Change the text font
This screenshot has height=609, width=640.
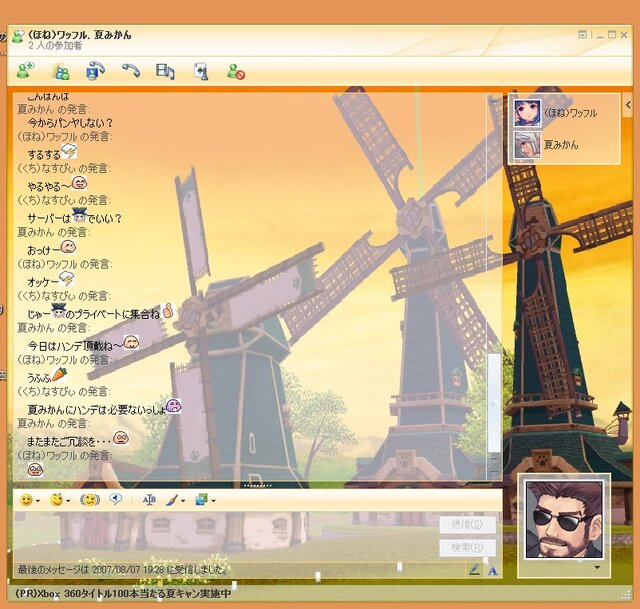pyautogui.click(x=149, y=500)
